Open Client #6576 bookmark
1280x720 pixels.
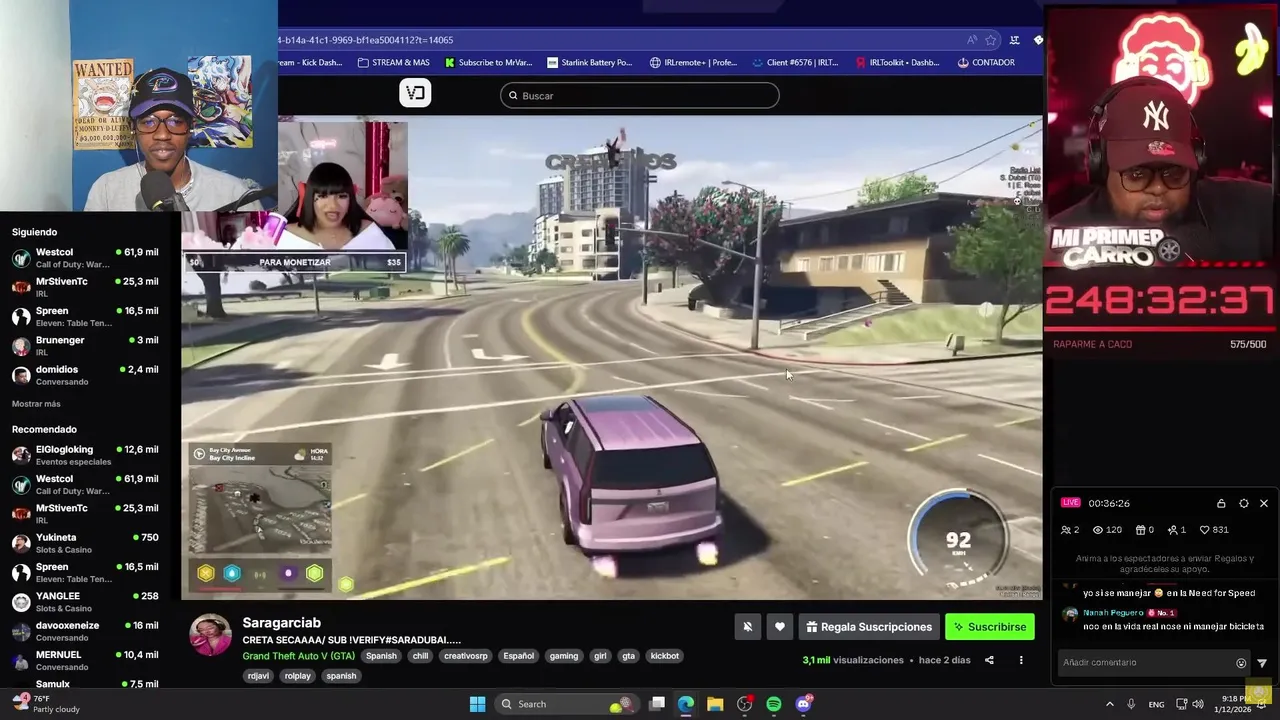pyautogui.click(x=796, y=62)
